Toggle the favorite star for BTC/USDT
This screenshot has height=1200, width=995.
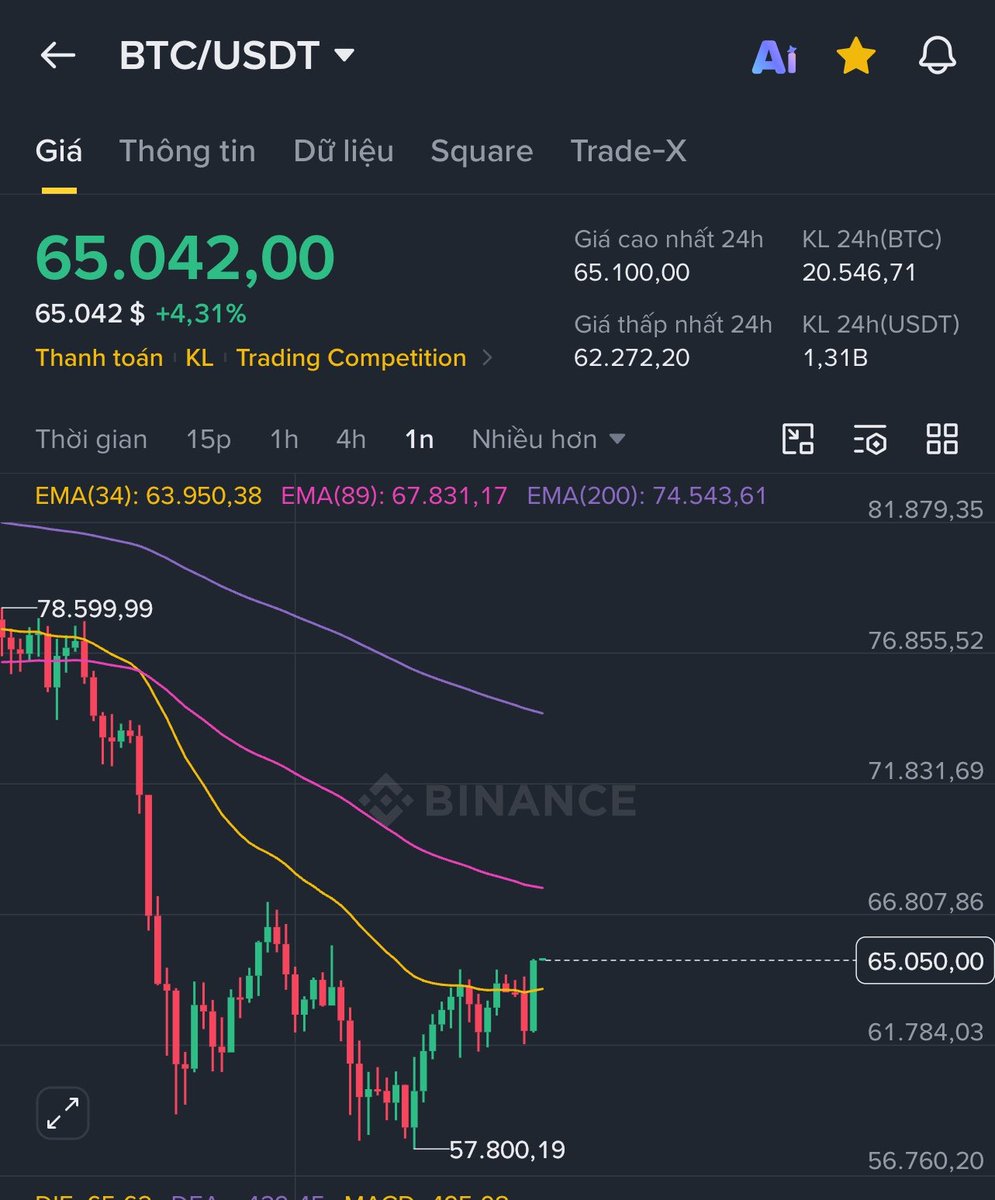point(856,57)
